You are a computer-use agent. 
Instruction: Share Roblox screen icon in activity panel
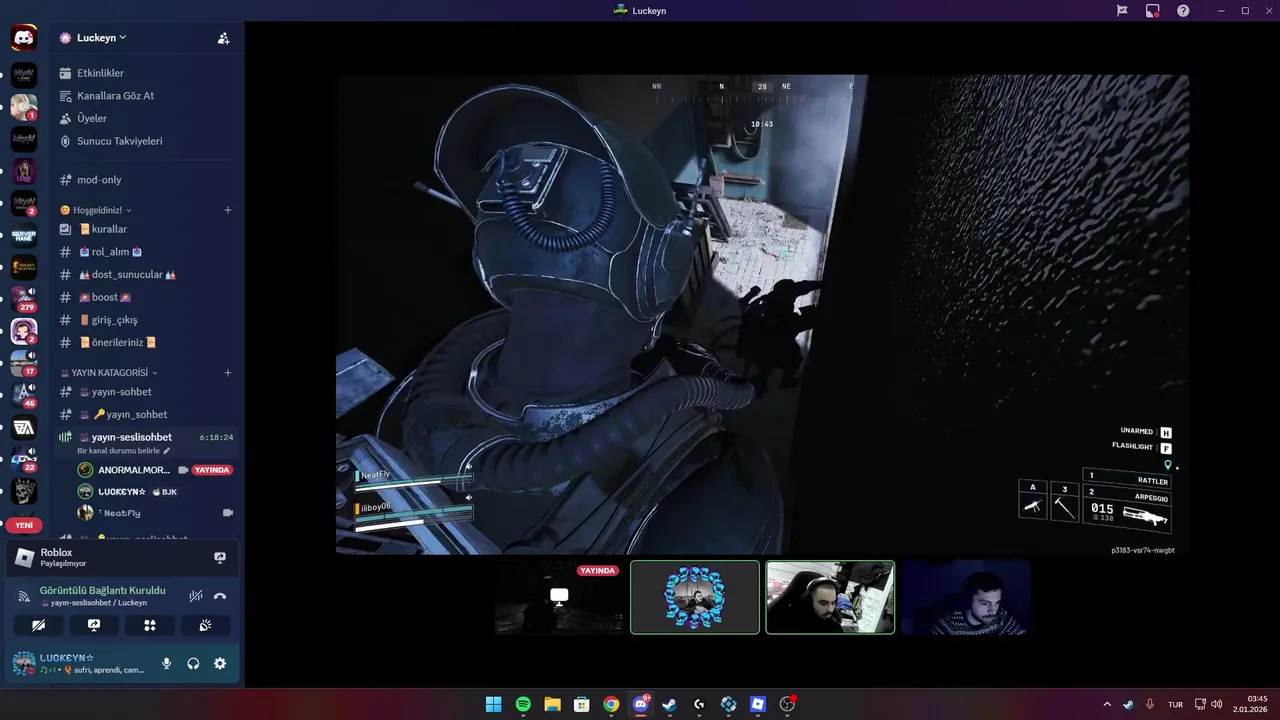pyautogui.click(x=220, y=558)
